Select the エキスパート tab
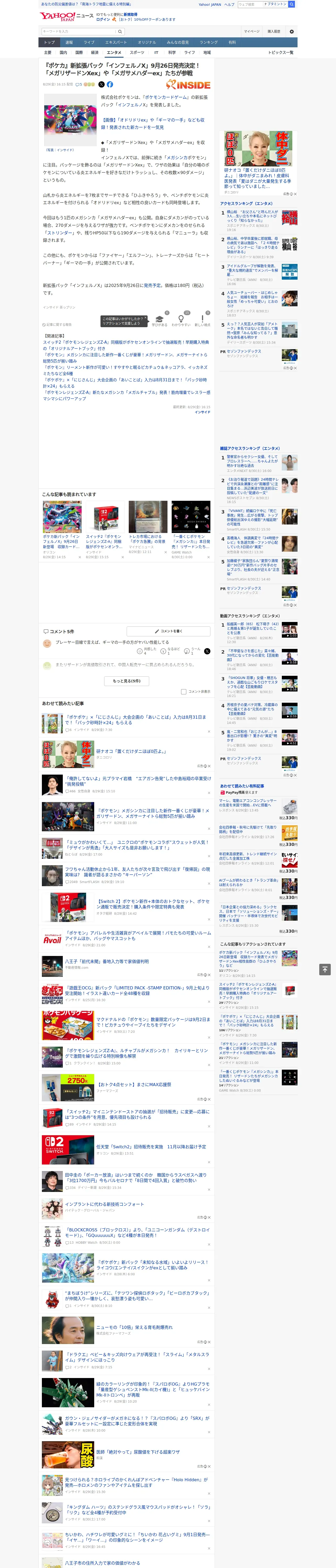 coord(116,43)
